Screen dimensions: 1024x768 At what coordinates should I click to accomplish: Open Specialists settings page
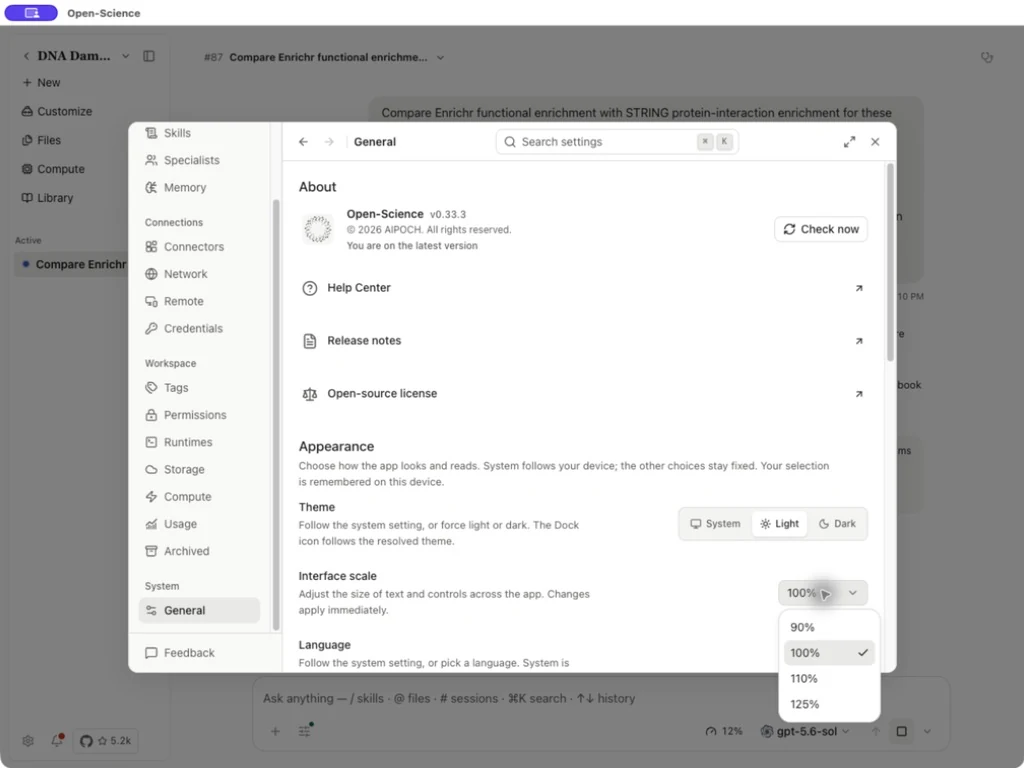pos(199,160)
